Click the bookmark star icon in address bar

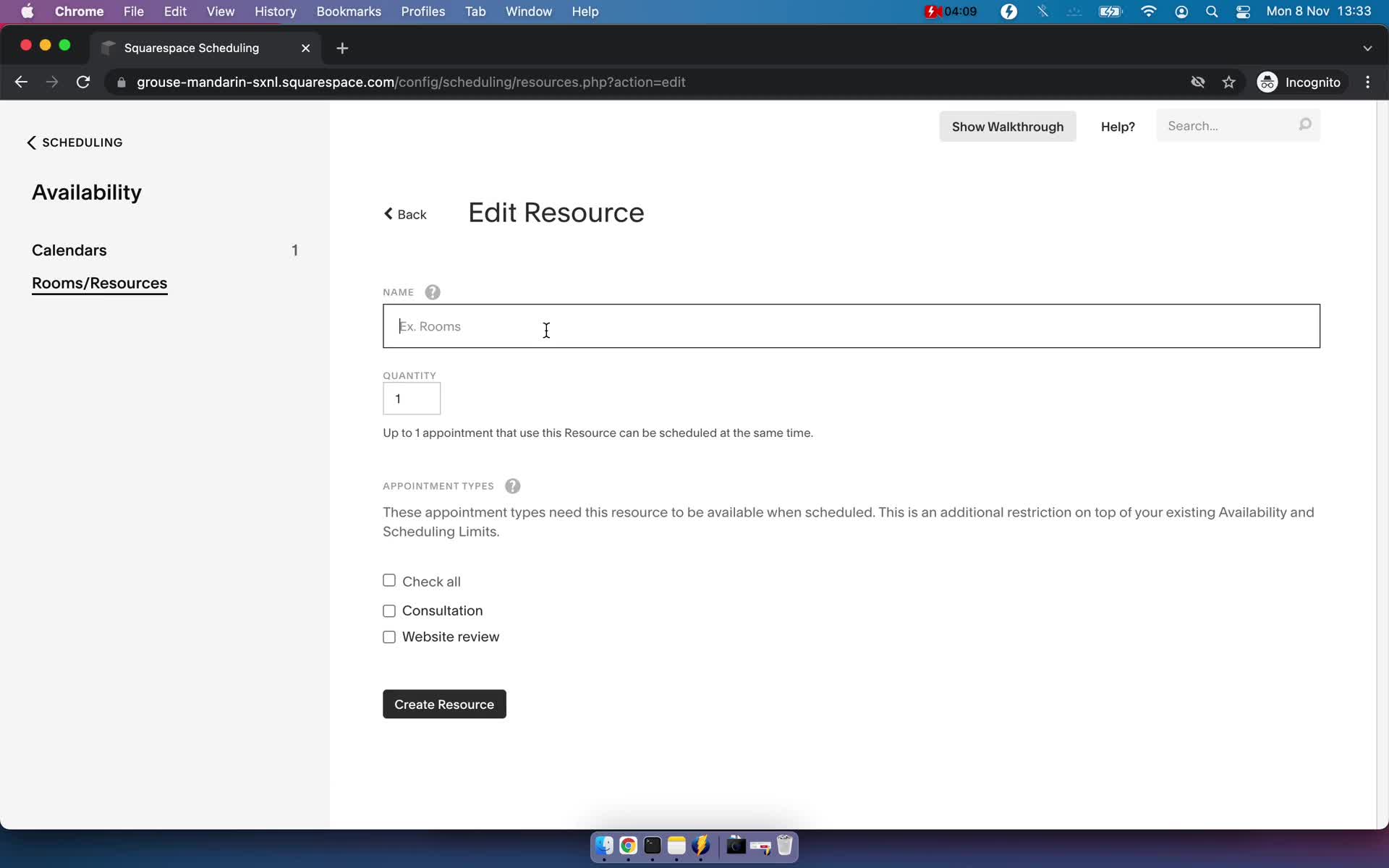coord(1228,82)
